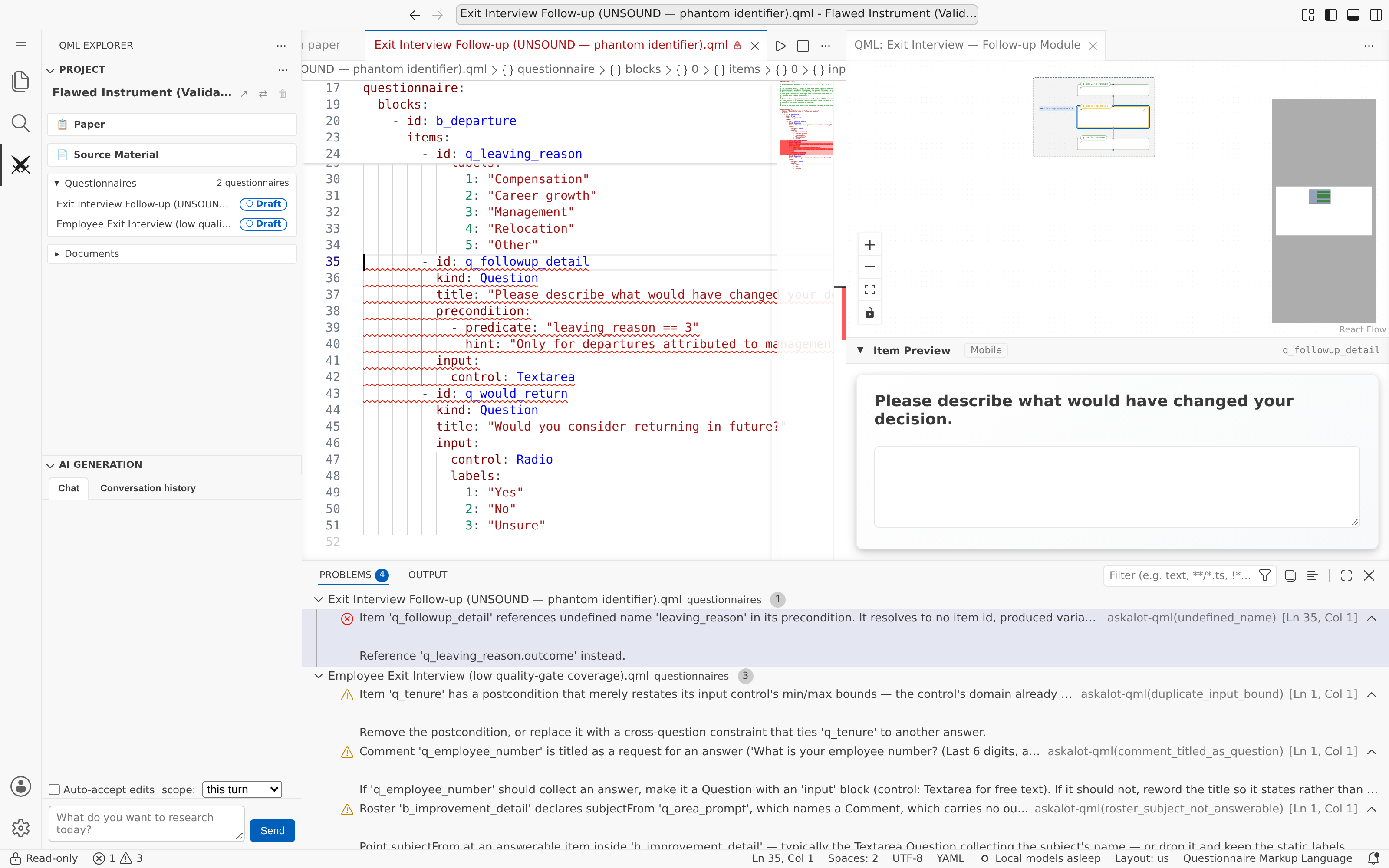
Task: Click the research chat input field
Action: (x=146, y=824)
